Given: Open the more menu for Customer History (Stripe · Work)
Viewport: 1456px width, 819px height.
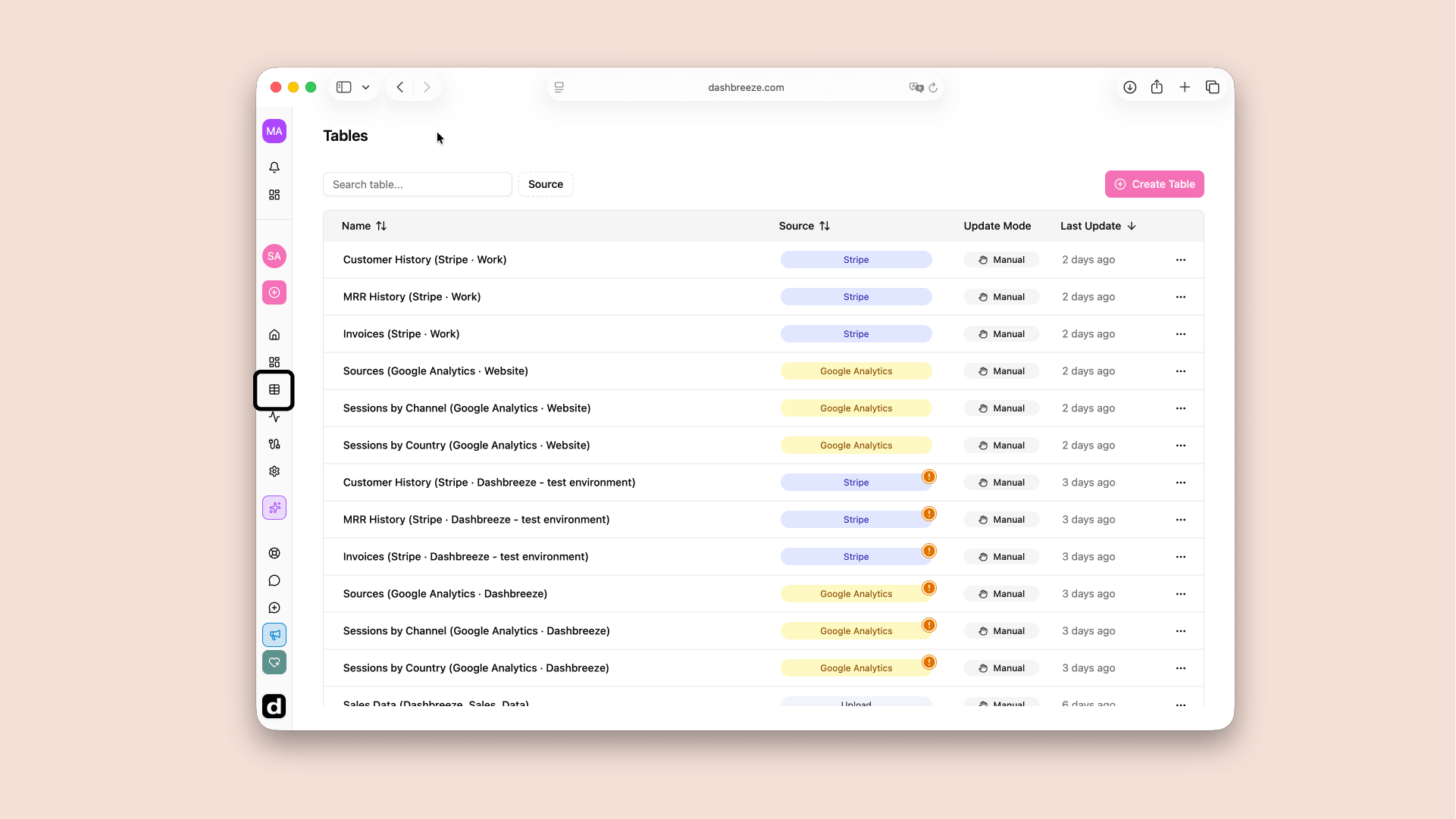Looking at the screenshot, I should 1181,260.
